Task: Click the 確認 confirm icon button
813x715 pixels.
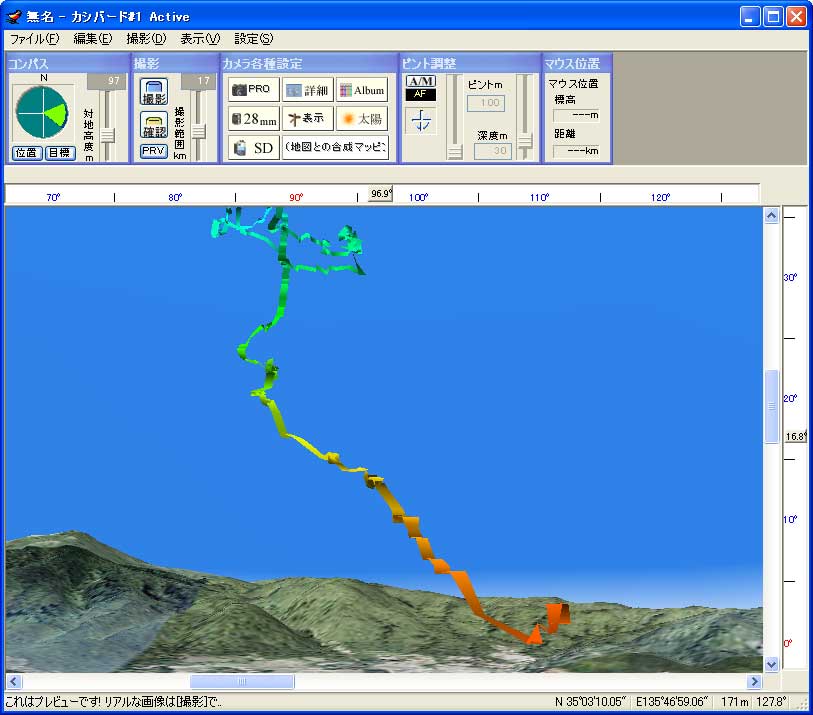Action: tap(153, 126)
